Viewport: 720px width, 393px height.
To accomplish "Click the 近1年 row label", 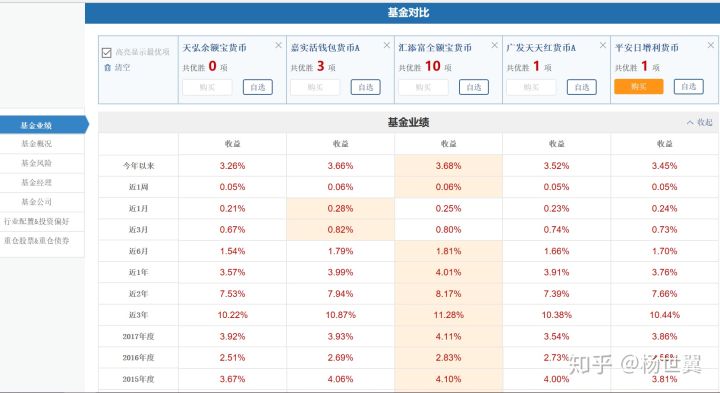I will click(138, 272).
